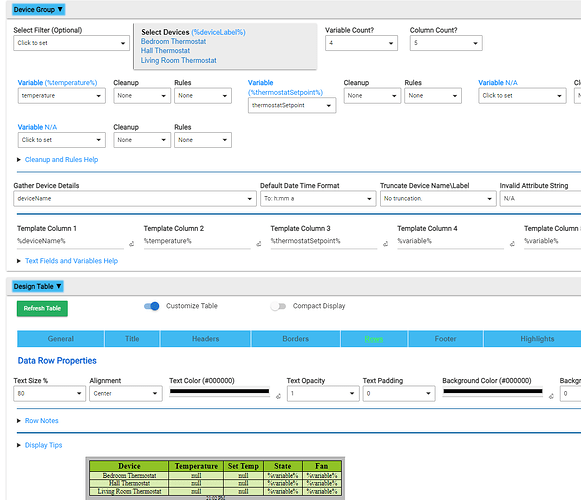Screen dimensions: 581x500
Task: Open the Alignment dropdown set to Center
Action: click(126, 394)
